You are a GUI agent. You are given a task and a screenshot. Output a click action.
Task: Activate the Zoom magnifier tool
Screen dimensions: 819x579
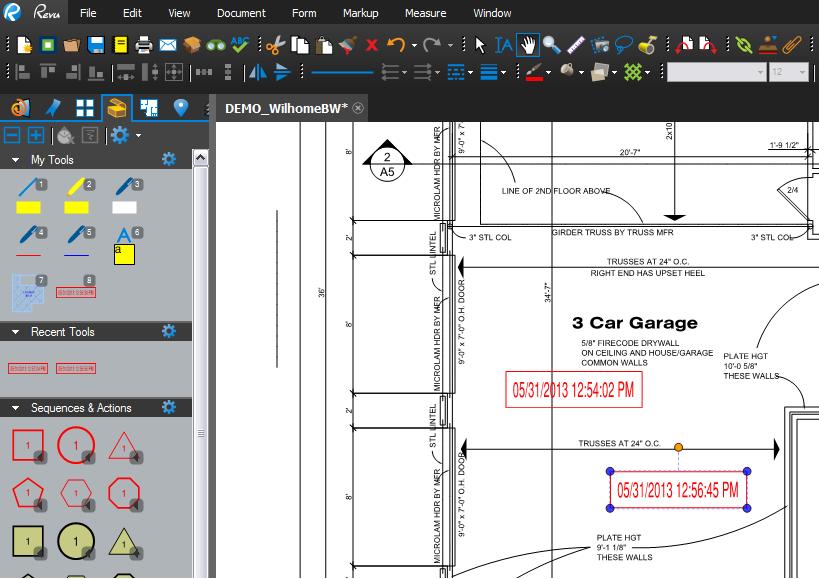coord(551,45)
